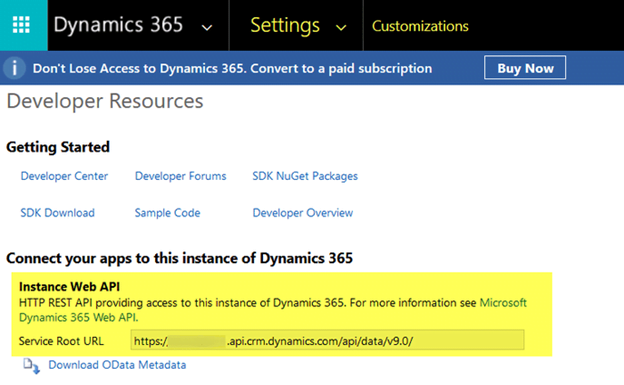Expand the Dynamics 365 dropdown chevron
This screenshot has height=385, width=624.
coord(207,27)
